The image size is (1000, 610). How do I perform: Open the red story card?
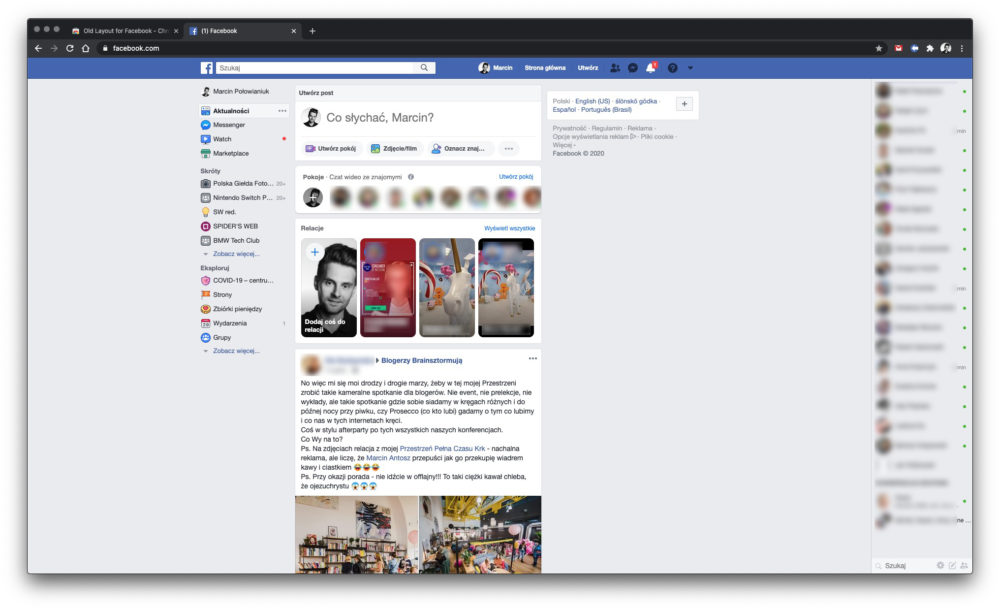[388, 288]
